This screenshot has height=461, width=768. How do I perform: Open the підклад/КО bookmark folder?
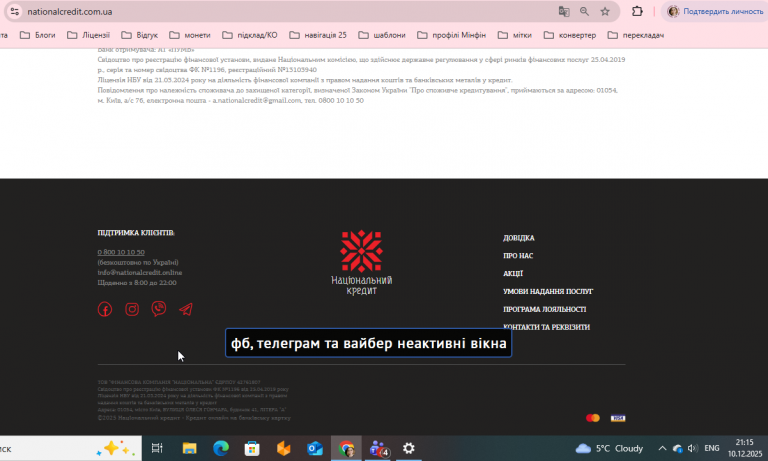click(x=250, y=35)
